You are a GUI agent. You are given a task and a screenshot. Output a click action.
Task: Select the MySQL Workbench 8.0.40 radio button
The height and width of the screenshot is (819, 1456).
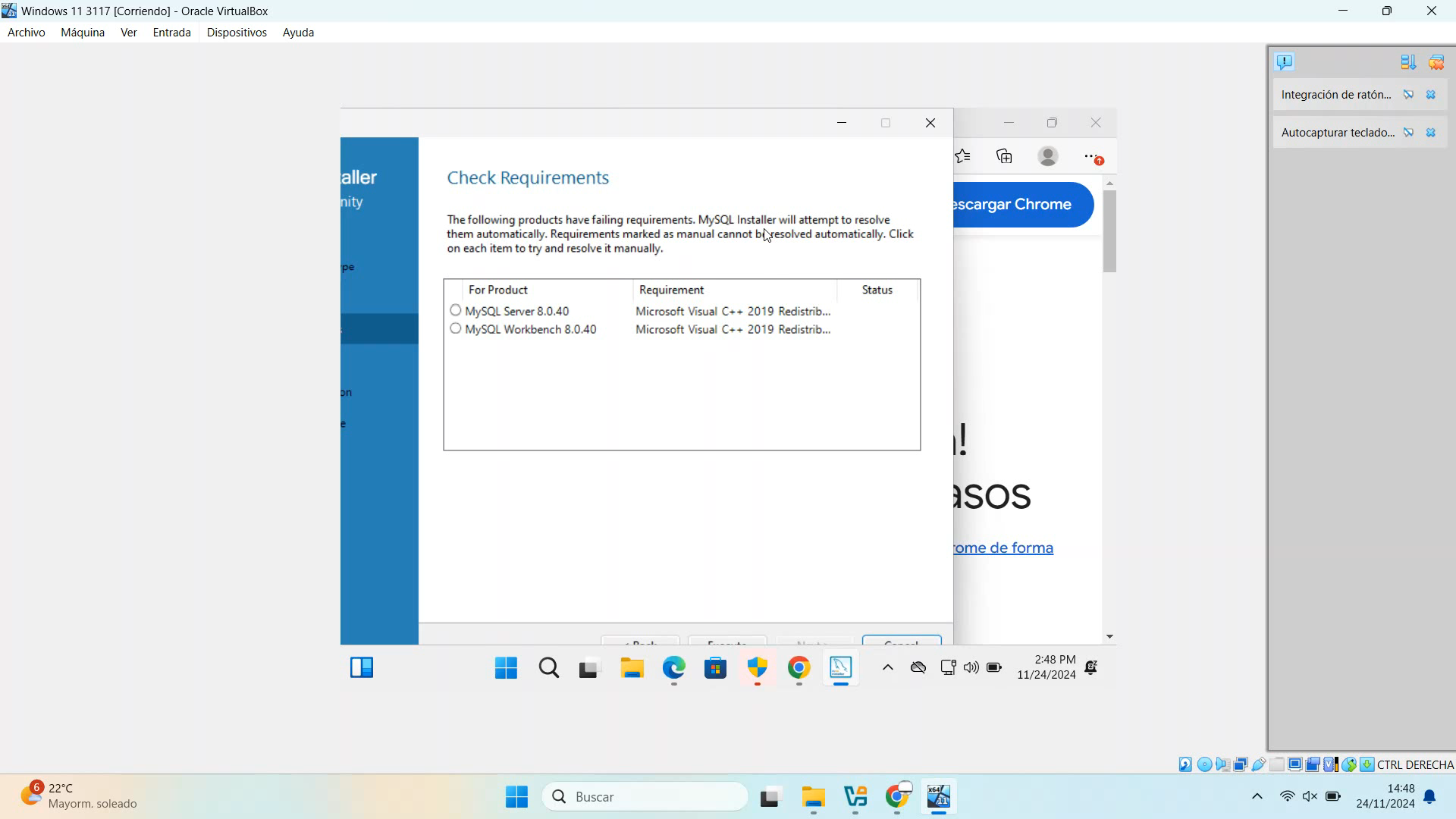pyautogui.click(x=455, y=328)
